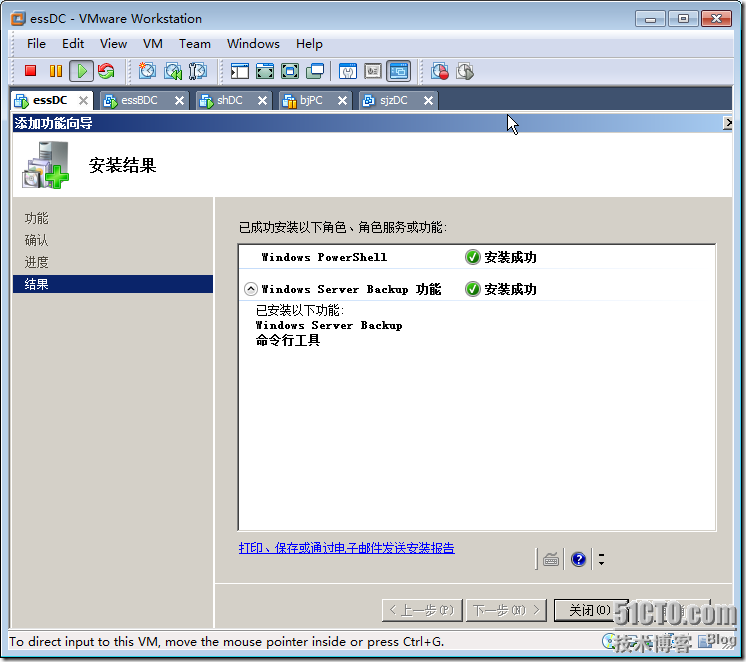Revert to snapshot toolbar icon

(x=172, y=71)
